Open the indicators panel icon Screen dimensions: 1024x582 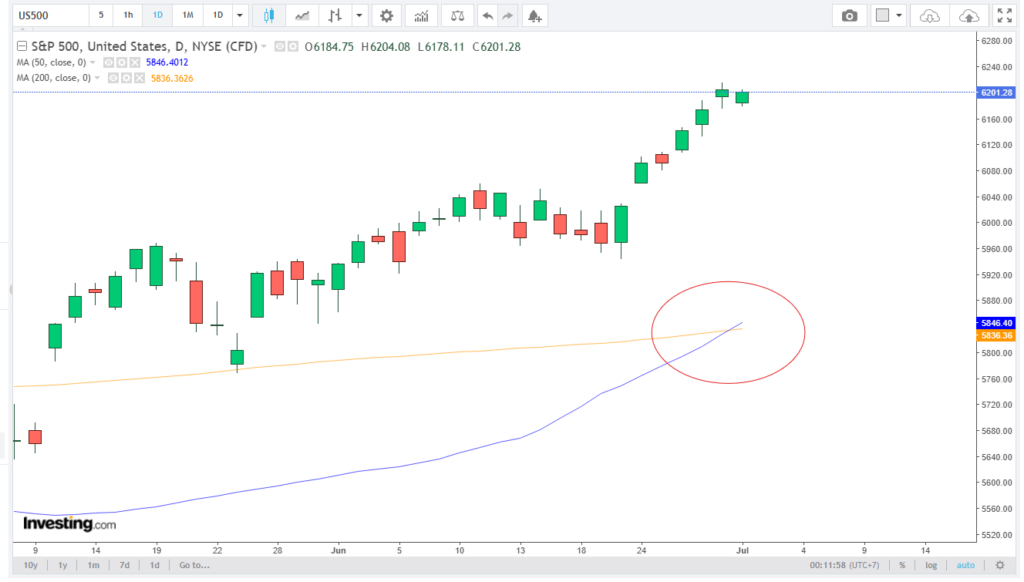(422, 16)
